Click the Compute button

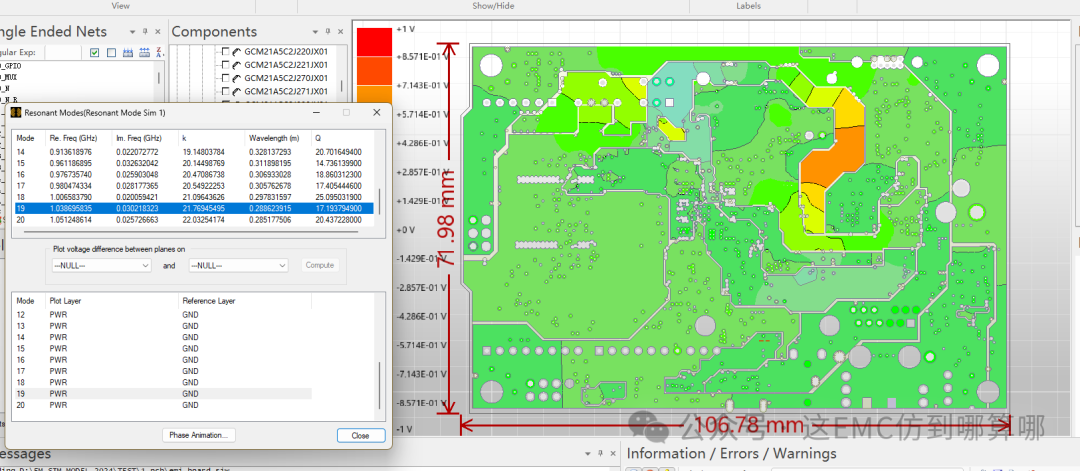[320, 265]
